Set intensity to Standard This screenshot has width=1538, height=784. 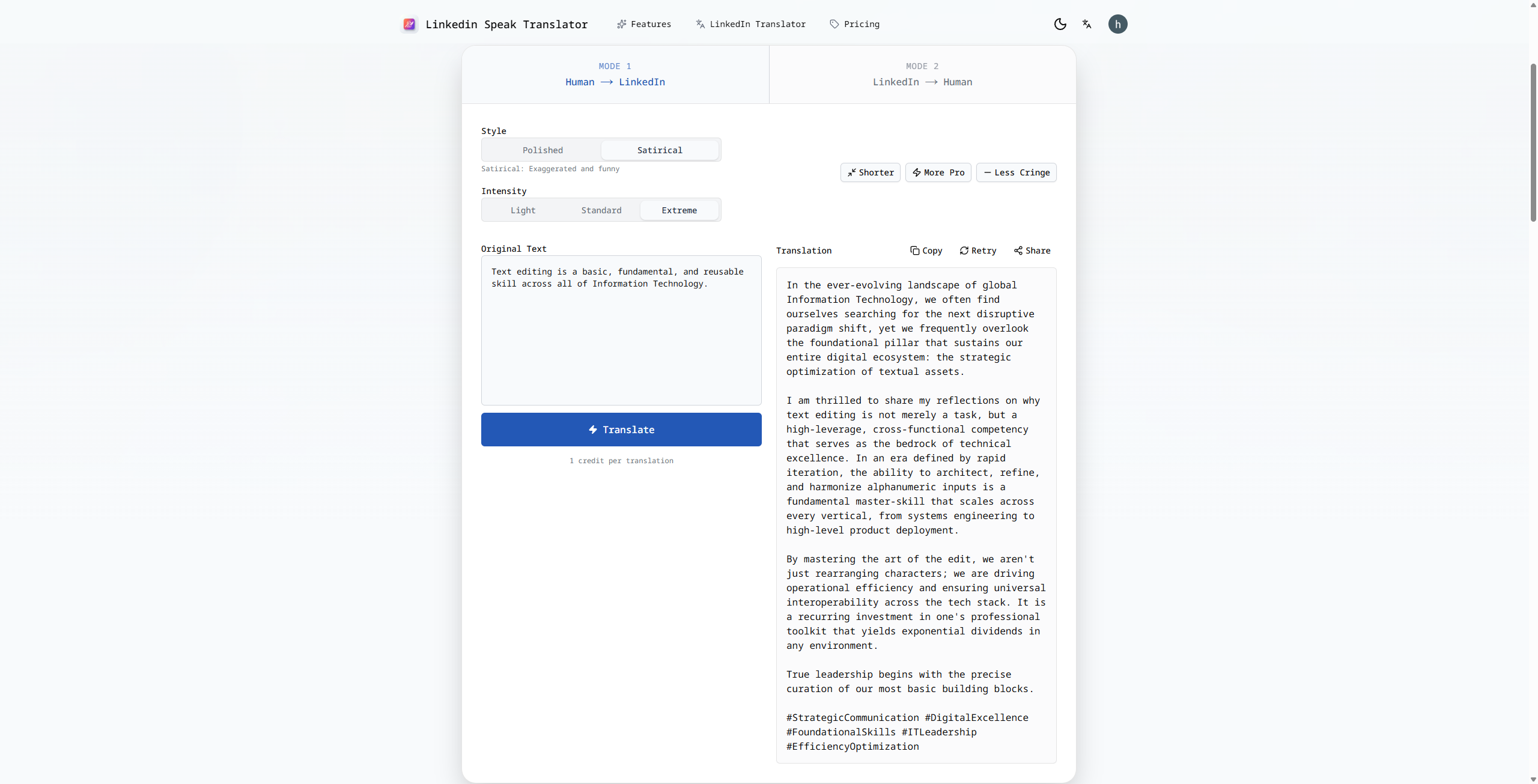(601, 210)
